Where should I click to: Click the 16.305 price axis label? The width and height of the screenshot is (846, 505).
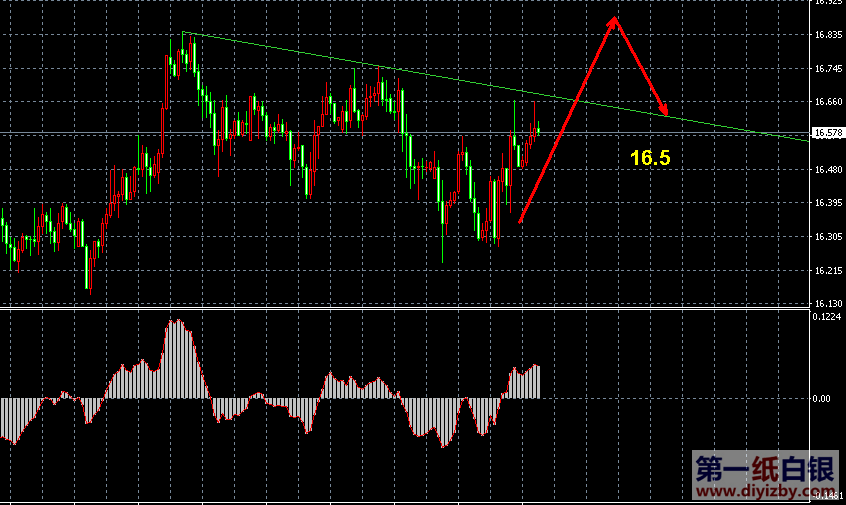(x=826, y=237)
